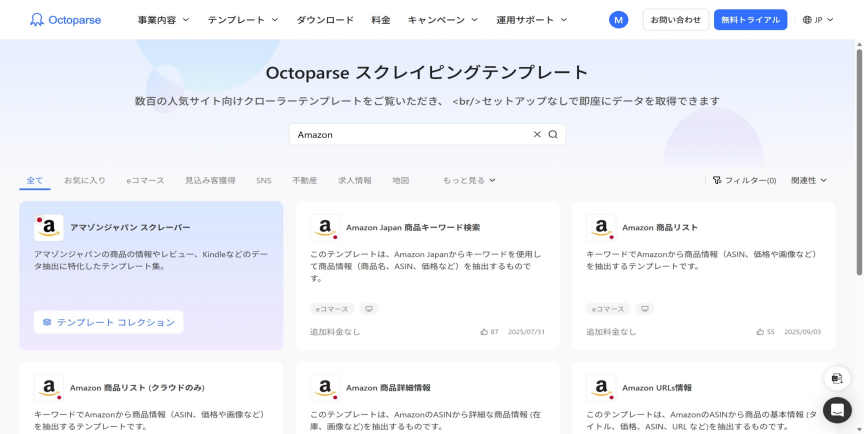The image size is (864, 434).
Task: Click the translate floating icon
Action: tap(837, 378)
